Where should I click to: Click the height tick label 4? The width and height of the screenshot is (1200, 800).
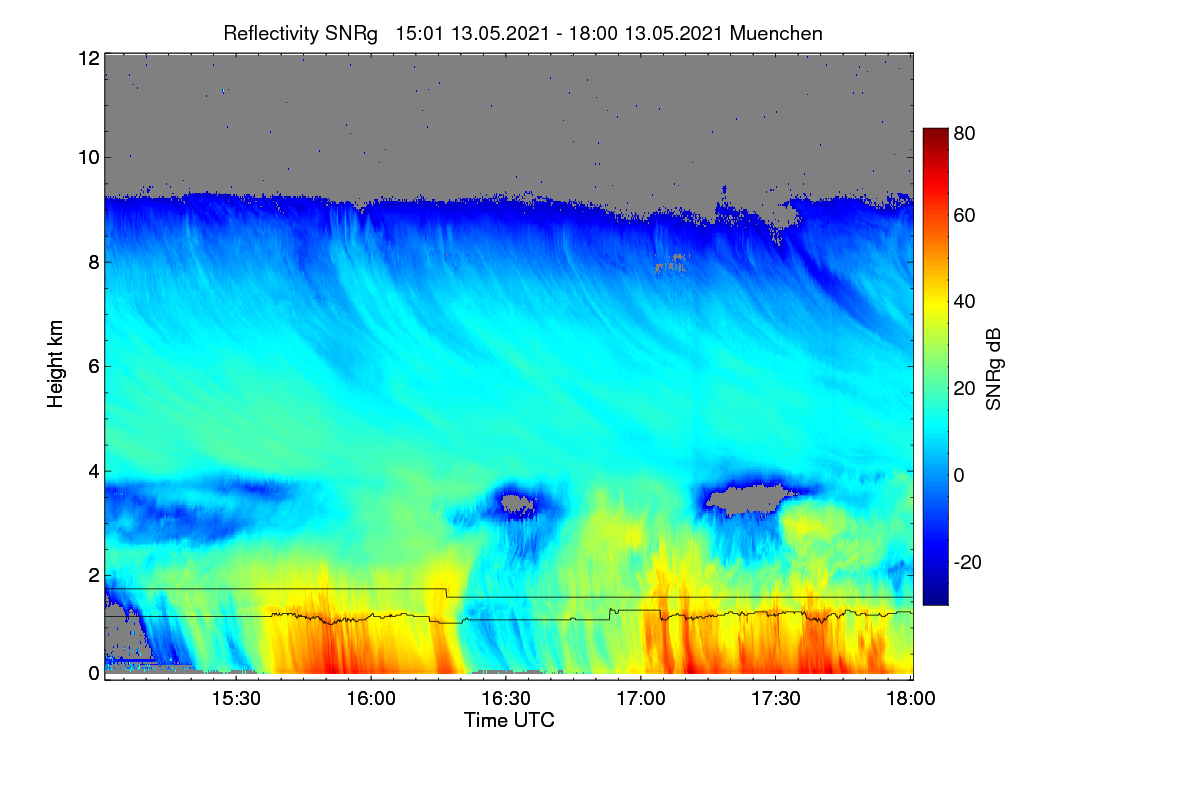[93, 470]
